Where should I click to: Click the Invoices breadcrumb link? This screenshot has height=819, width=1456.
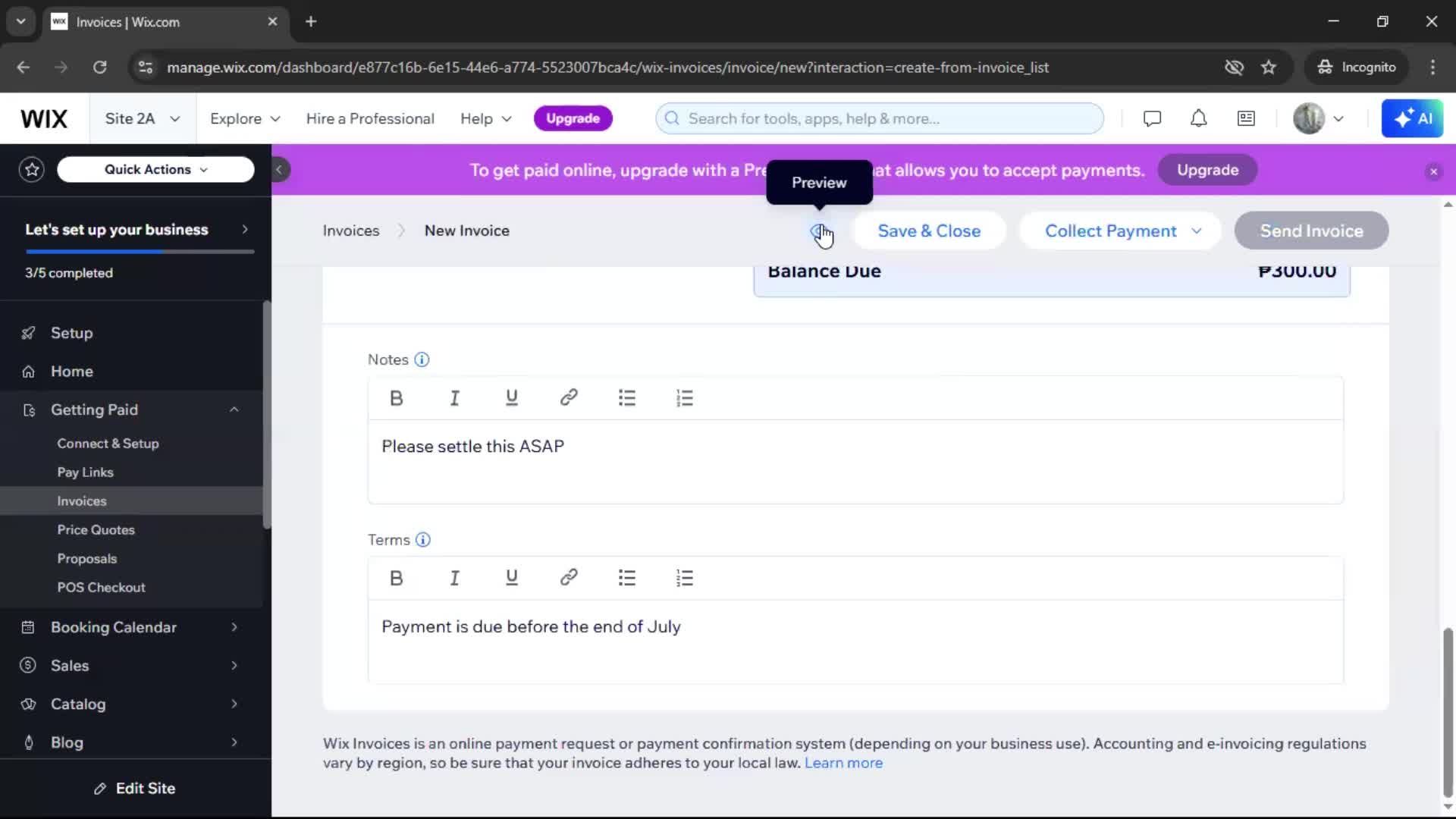click(351, 231)
